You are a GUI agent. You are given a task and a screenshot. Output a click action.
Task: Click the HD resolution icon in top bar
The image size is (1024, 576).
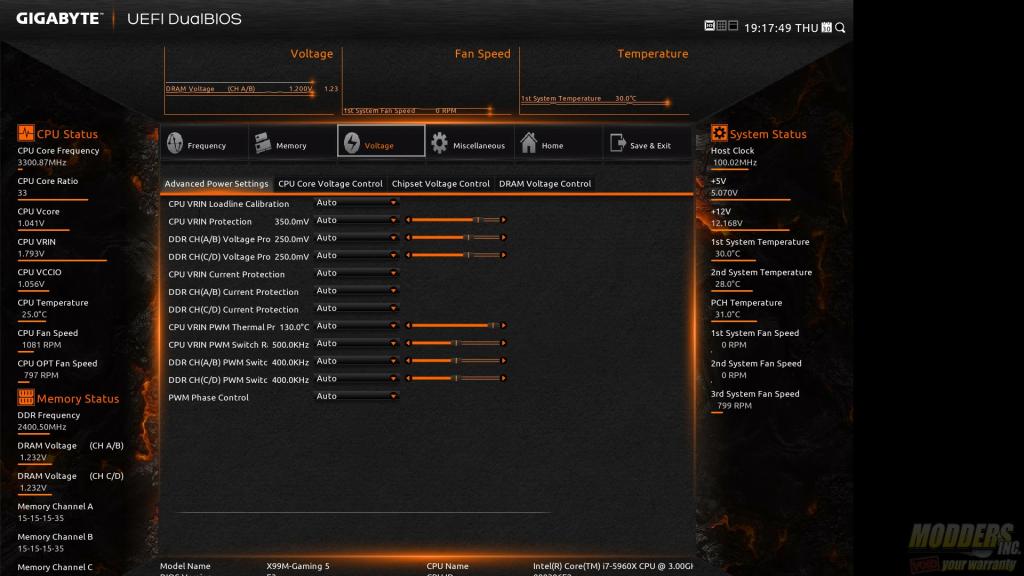tap(709, 26)
